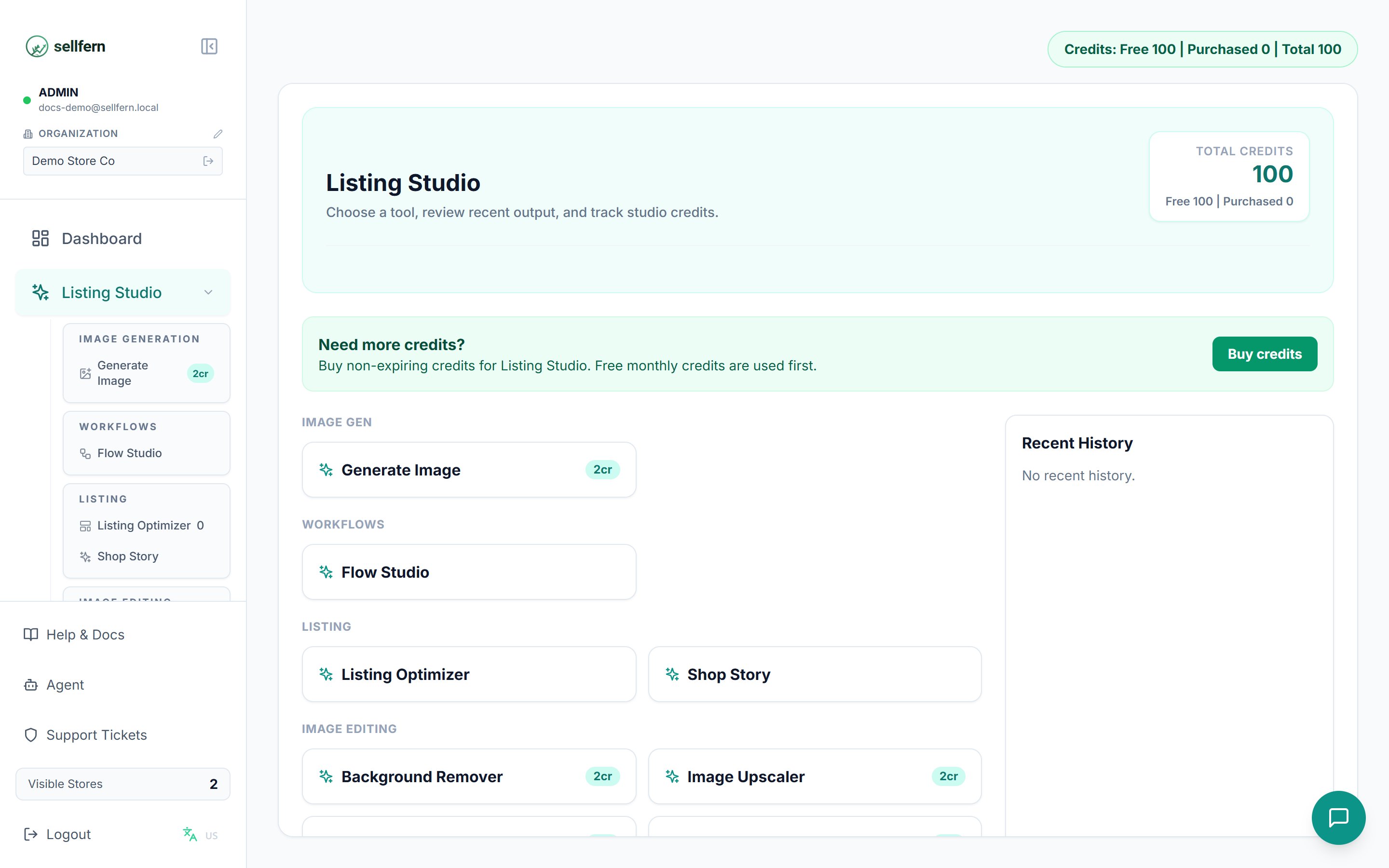1389x868 pixels.
Task: Click sparkle icon on Listing Optimizer card
Action: [x=326, y=674]
